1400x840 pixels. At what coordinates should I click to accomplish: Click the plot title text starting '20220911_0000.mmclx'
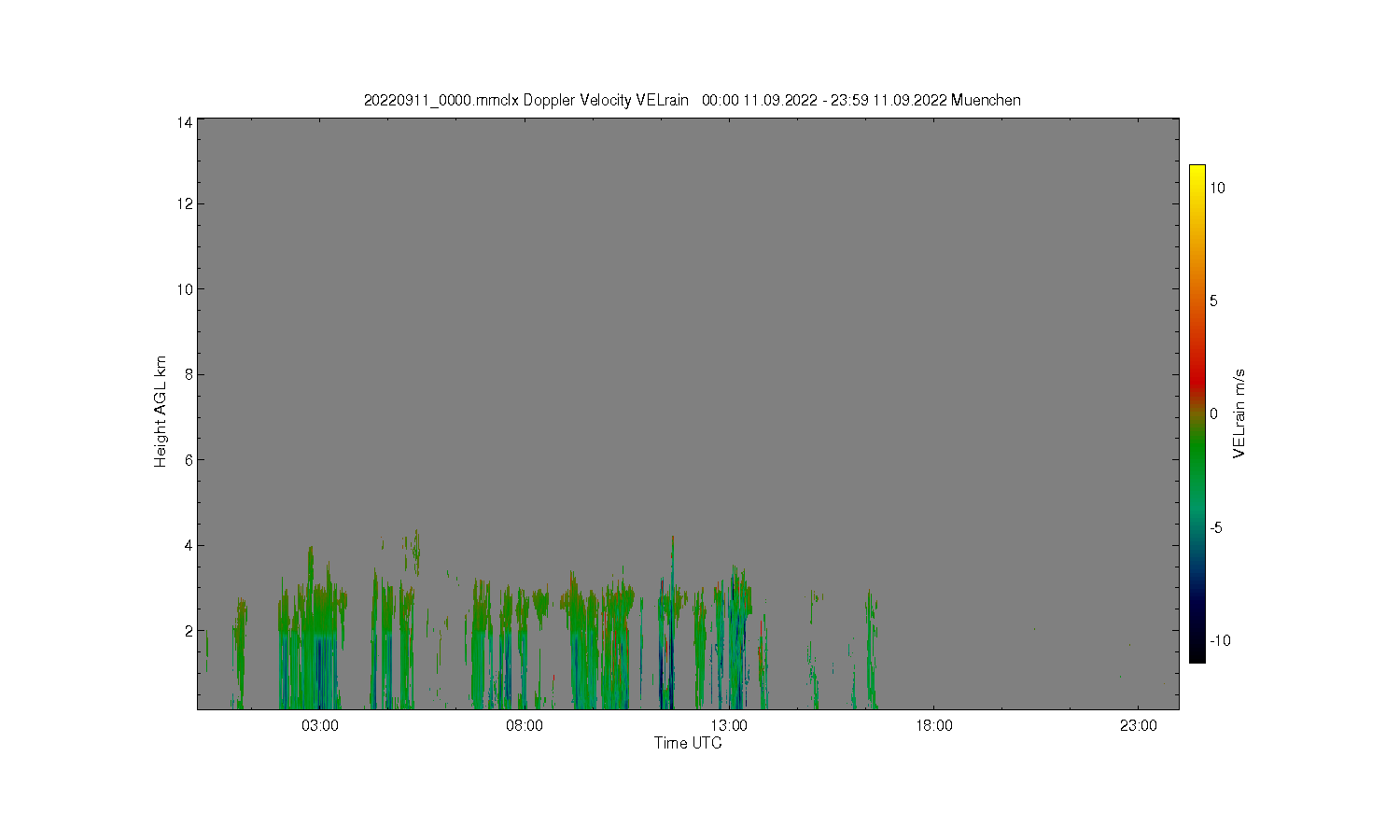[692, 100]
